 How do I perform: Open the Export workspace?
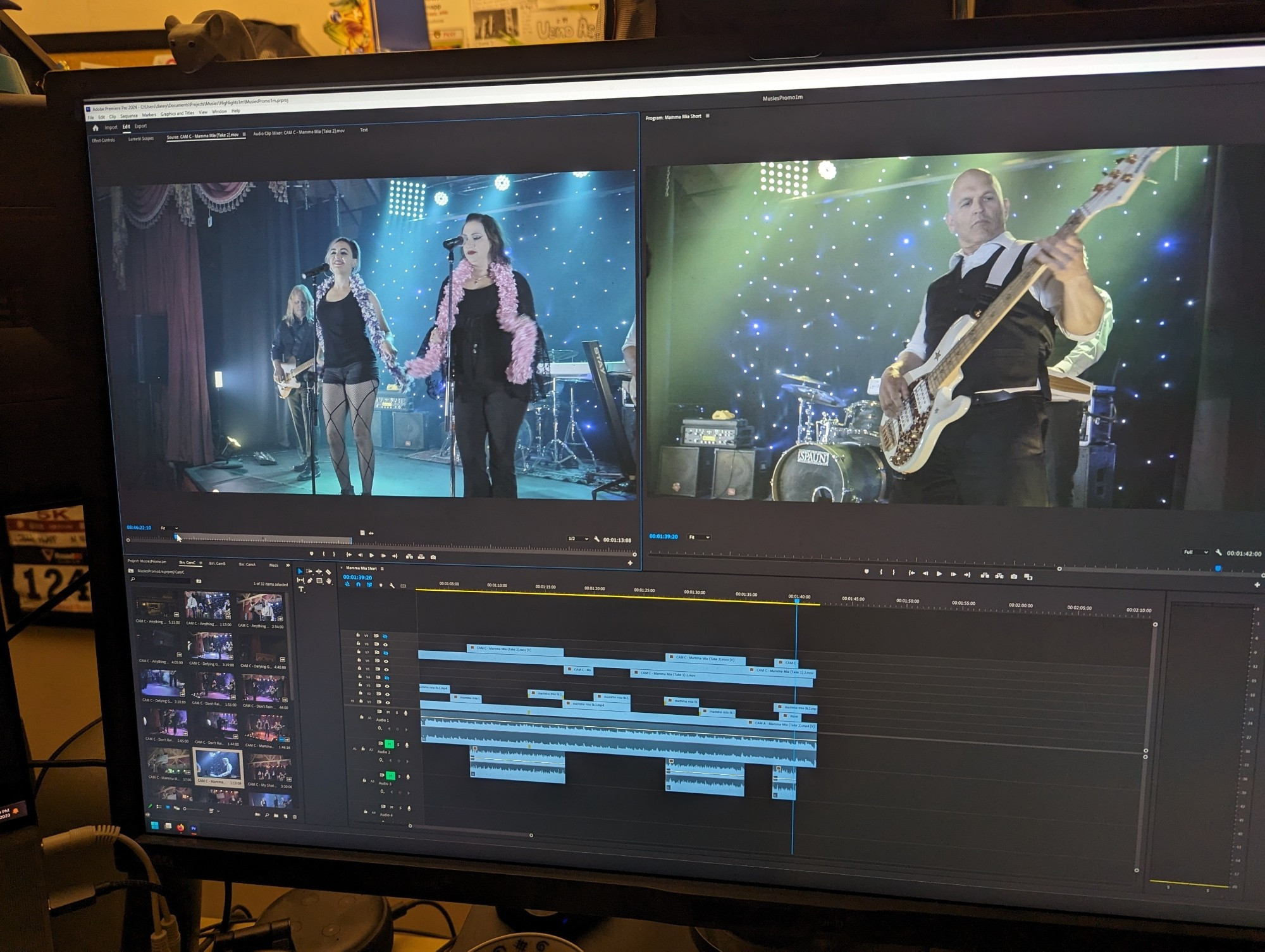coord(140,126)
